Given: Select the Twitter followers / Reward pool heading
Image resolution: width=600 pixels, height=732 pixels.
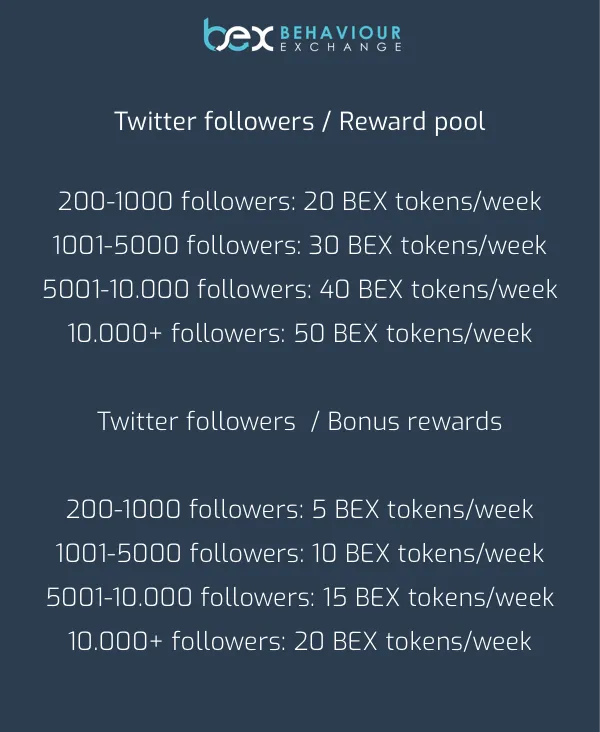Looking at the screenshot, I should [x=300, y=122].
